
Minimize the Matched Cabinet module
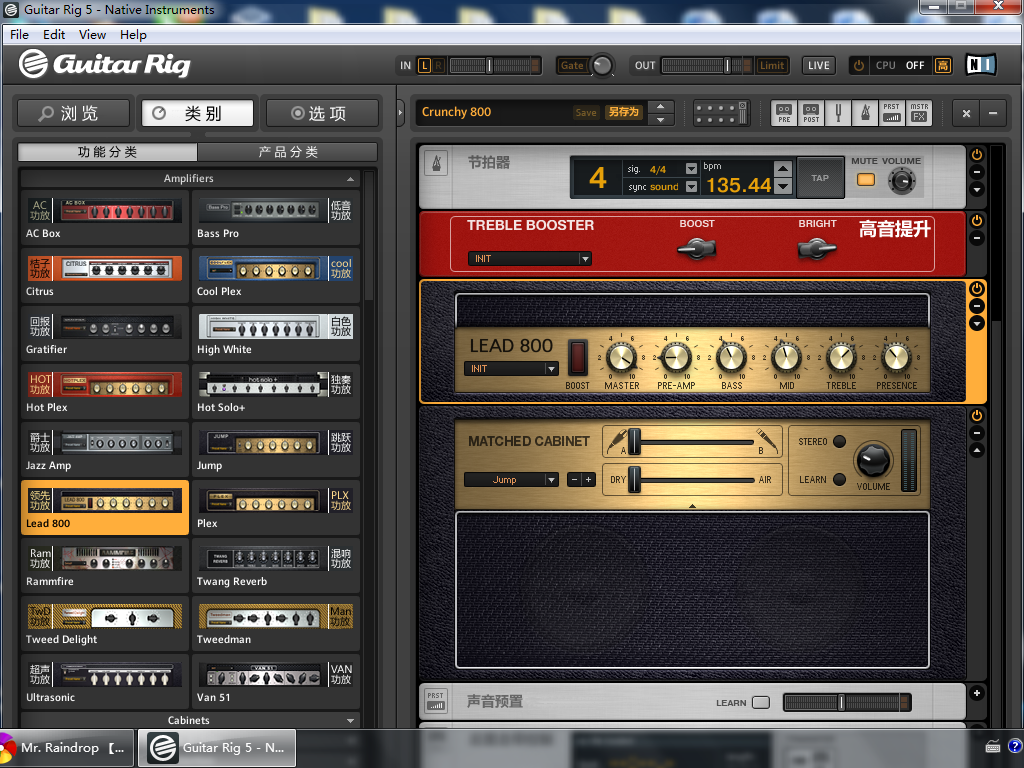point(976,433)
